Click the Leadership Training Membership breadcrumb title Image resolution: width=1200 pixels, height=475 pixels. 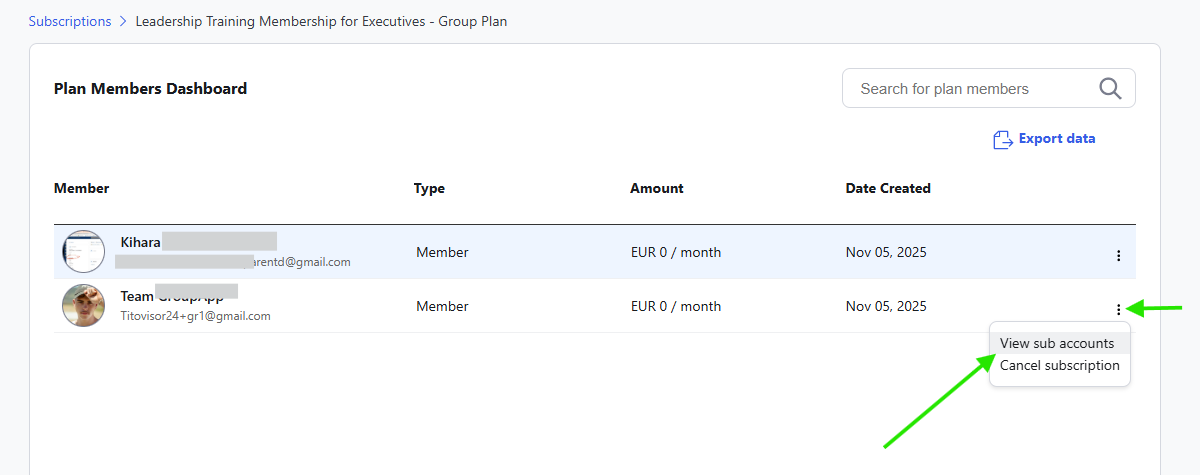(321, 21)
